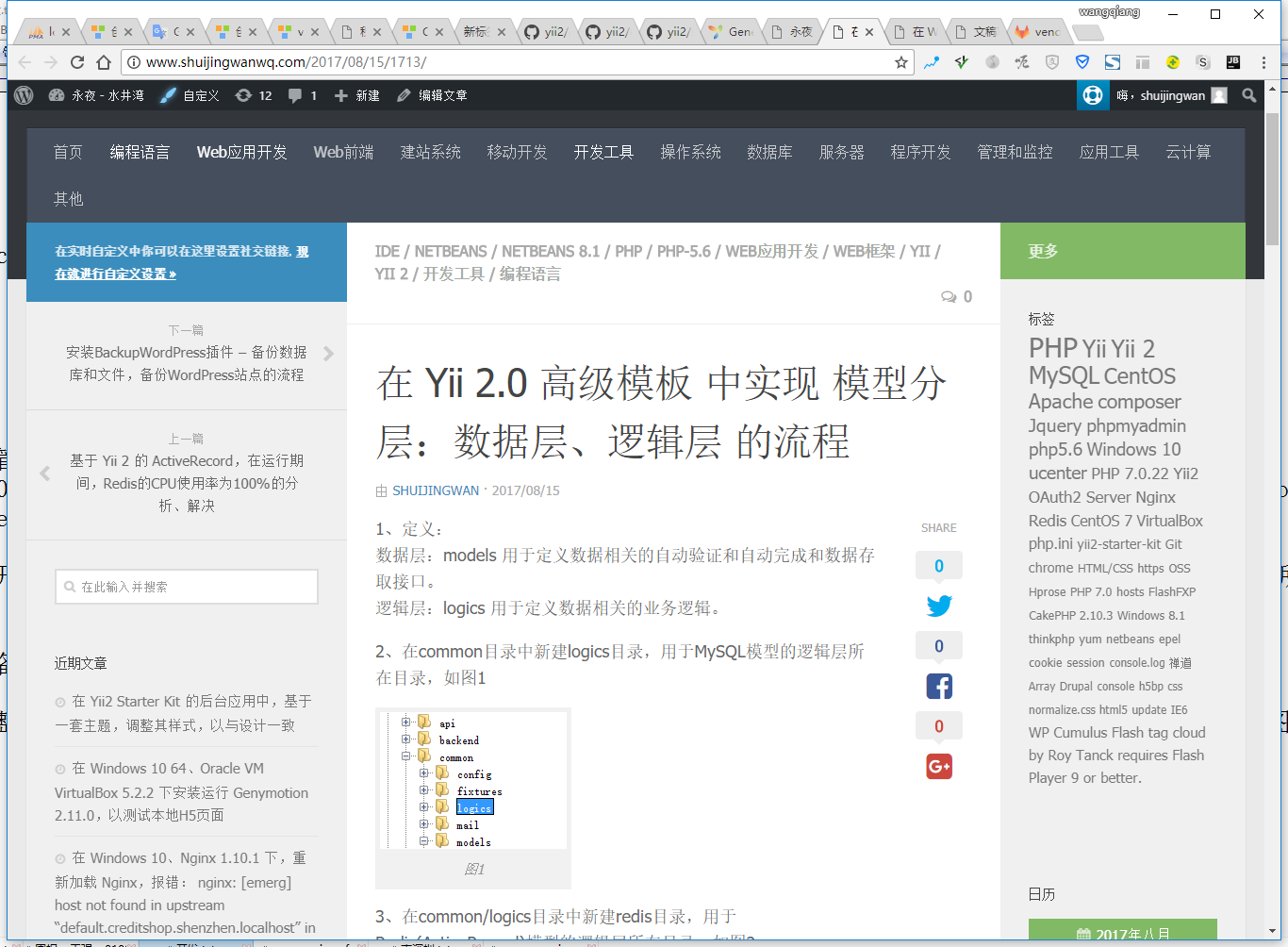Open the SHUJINGWAN author link
1288x947 pixels.
(x=435, y=490)
